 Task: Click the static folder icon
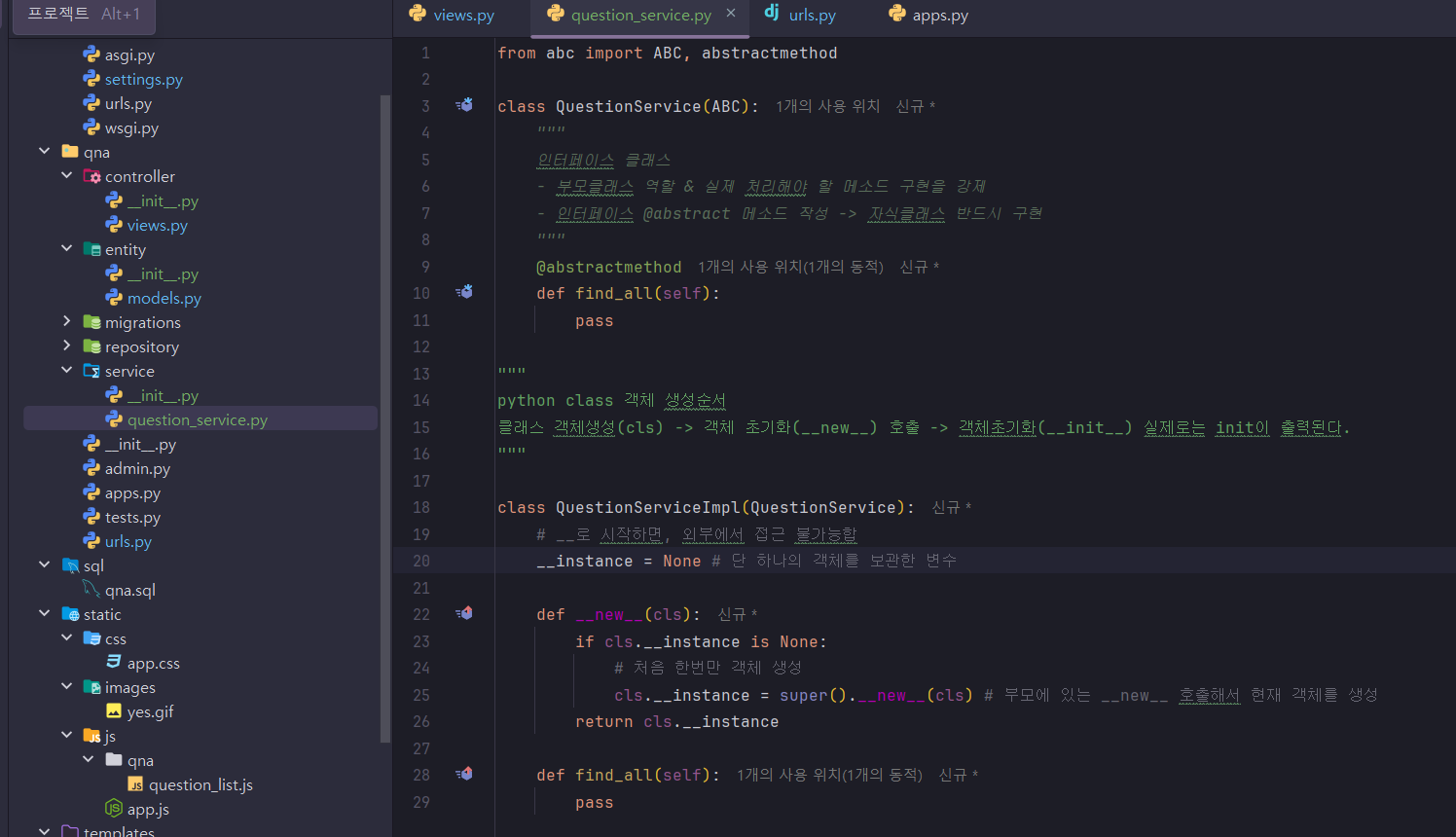tap(70, 614)
